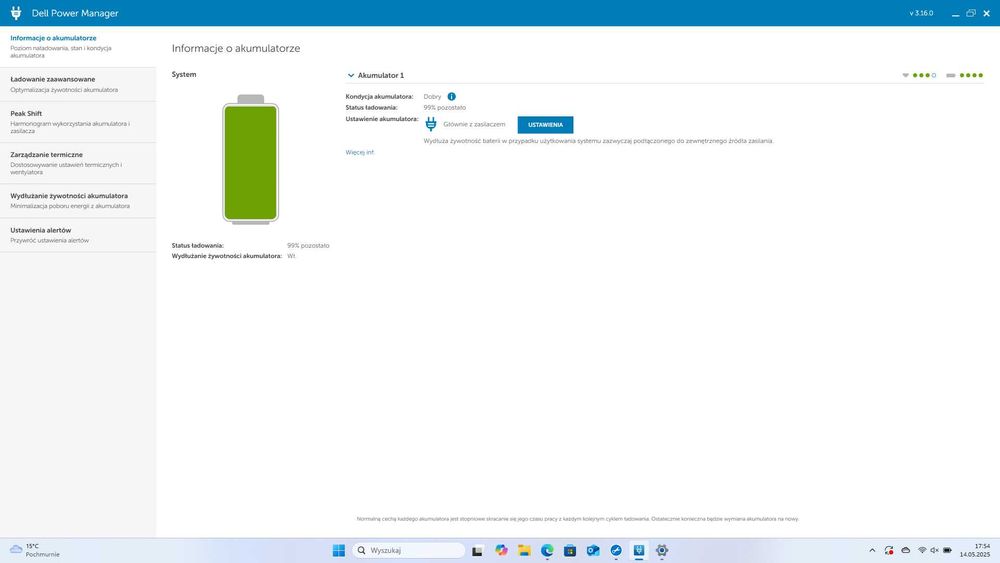Switch to Ładowanie zaawansowane section

(78, 84)
